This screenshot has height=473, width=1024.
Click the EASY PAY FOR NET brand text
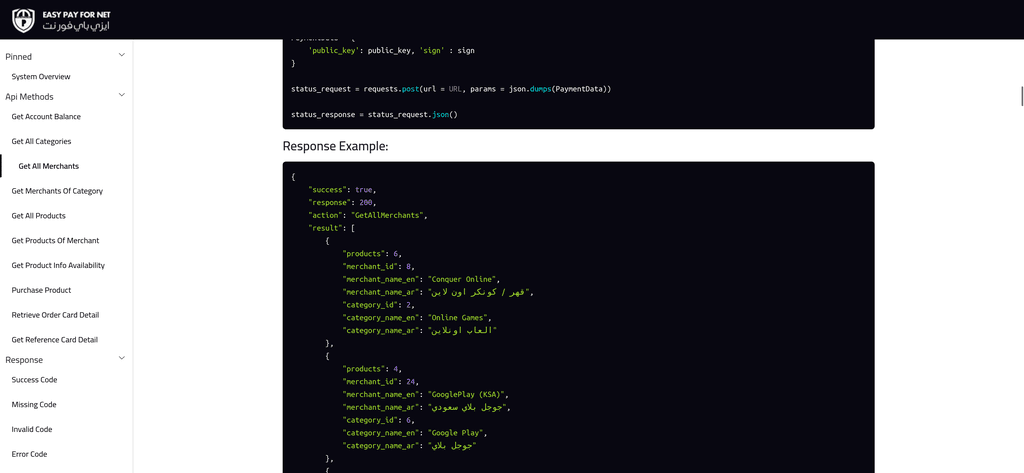click(x=76, y=14)
